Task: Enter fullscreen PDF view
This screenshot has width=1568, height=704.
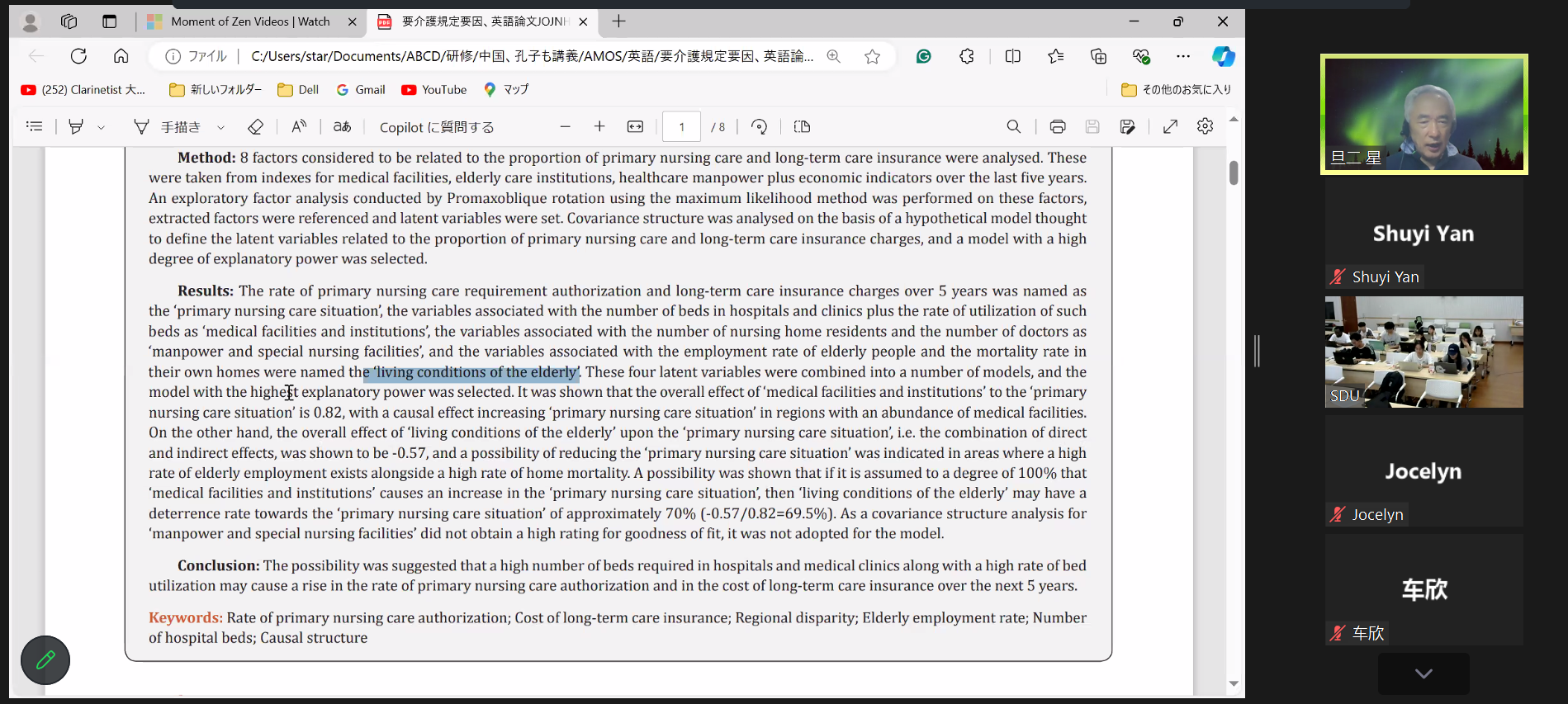Action: 1170,126
